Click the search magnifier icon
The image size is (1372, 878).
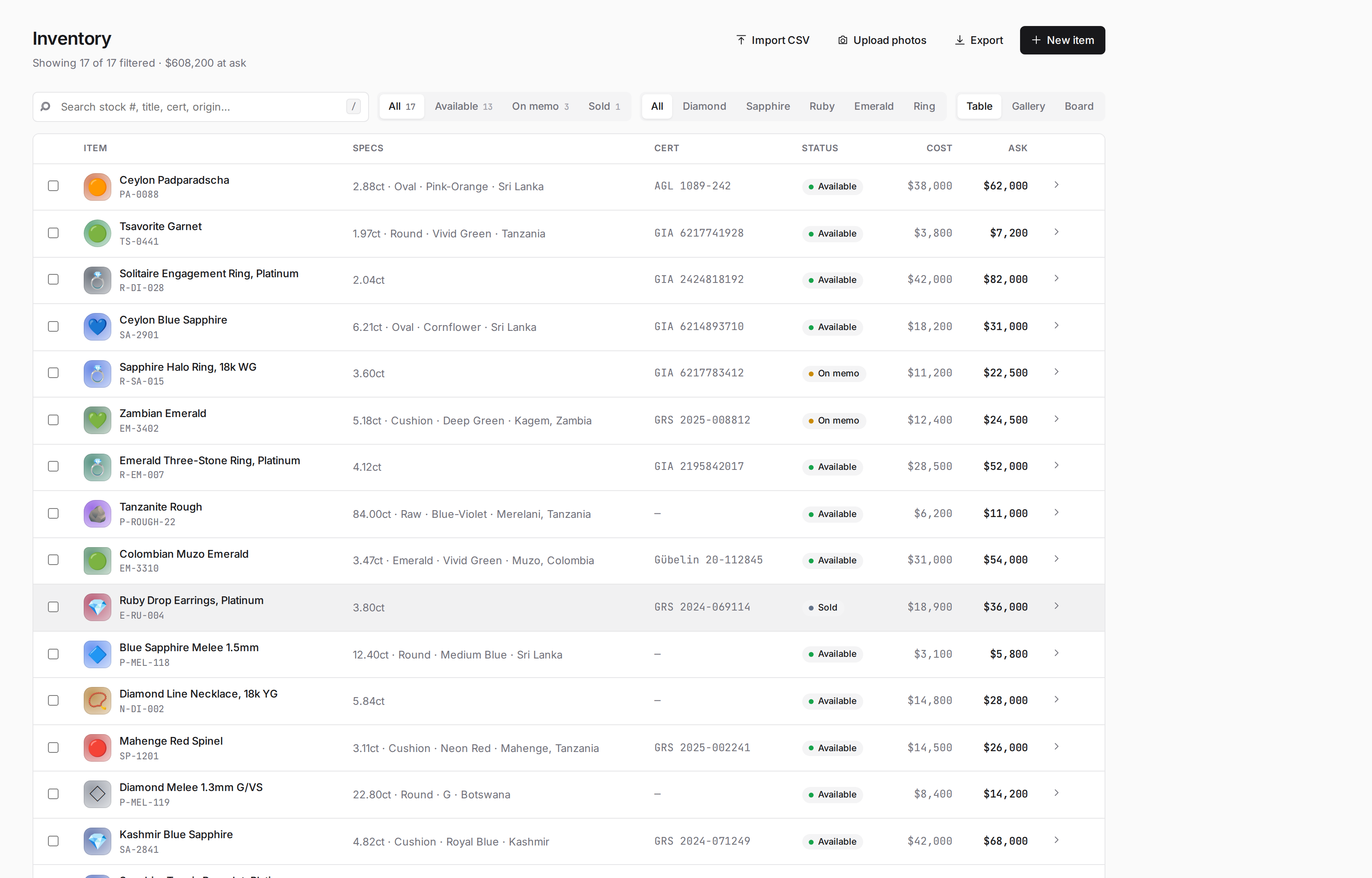46,106
